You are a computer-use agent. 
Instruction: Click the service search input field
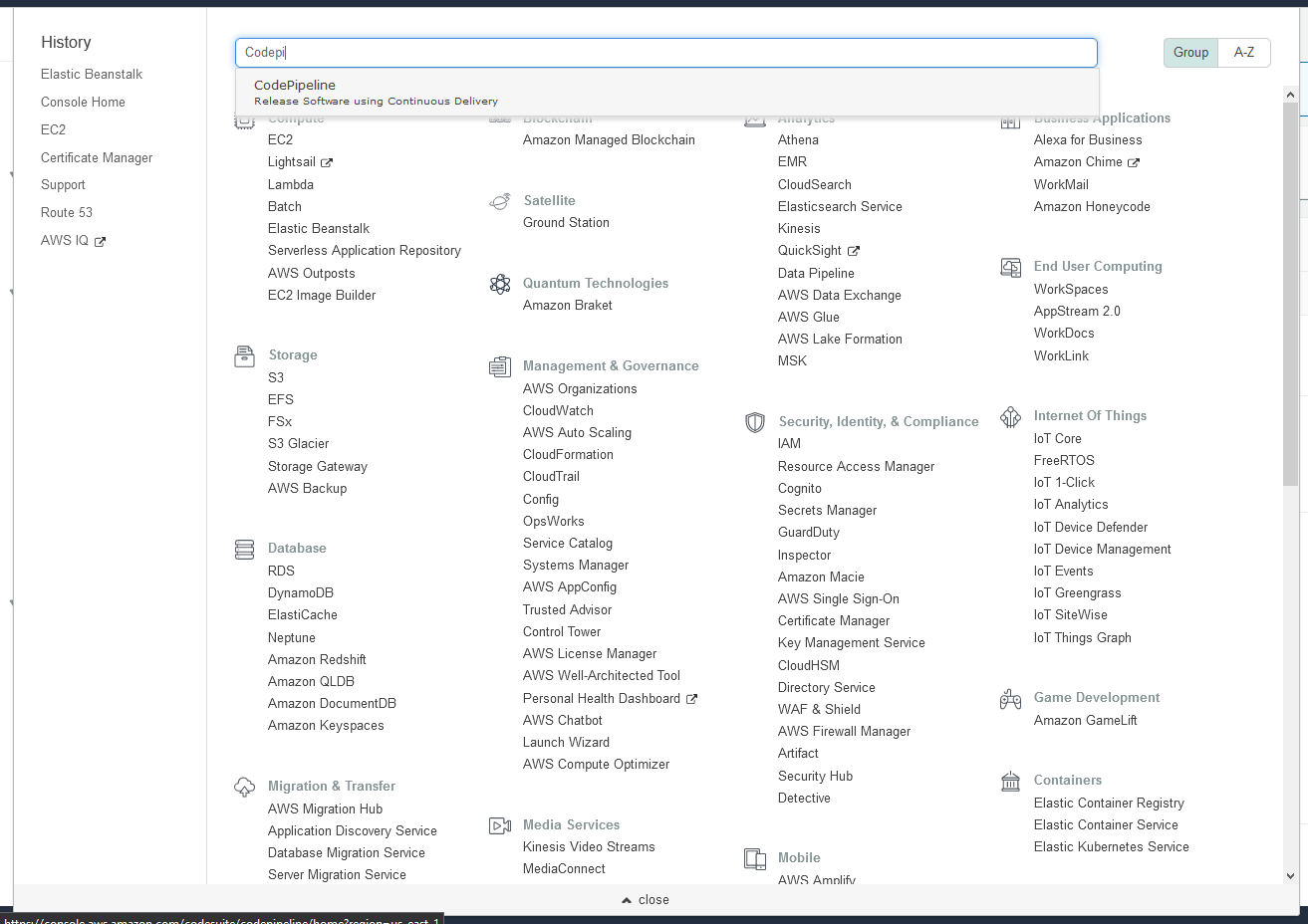(666, 53)
